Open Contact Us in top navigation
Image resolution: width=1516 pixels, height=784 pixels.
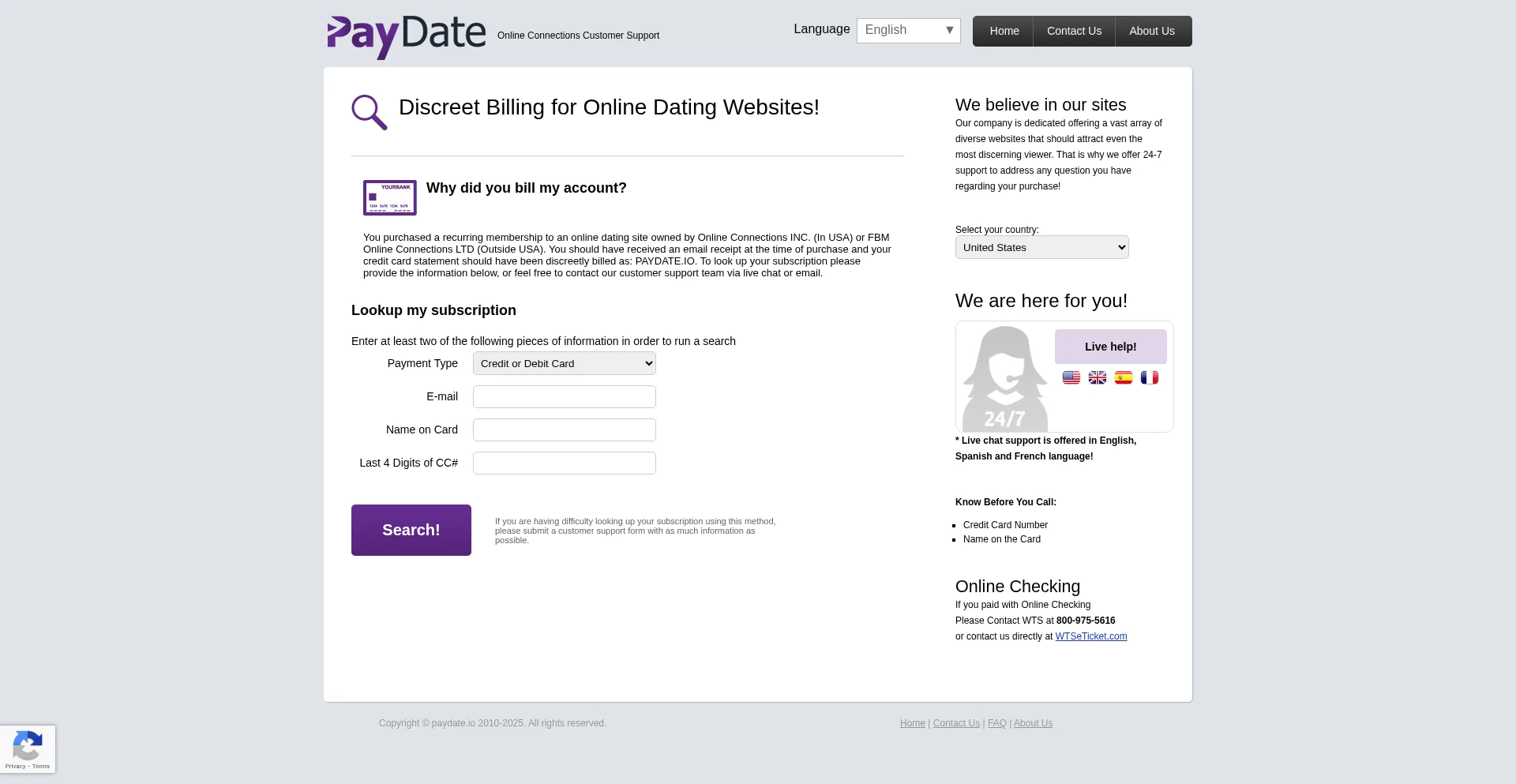[x=1074, y=31]
